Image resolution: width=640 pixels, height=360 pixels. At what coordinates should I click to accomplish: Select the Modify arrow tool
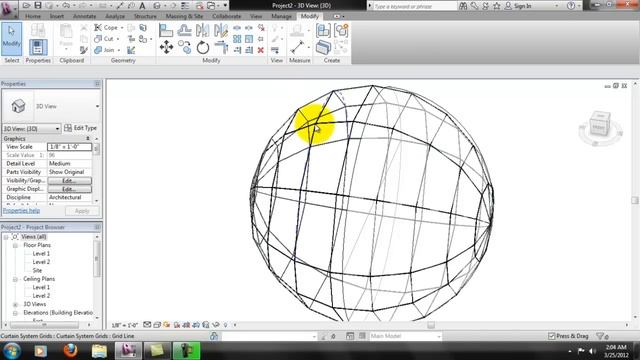click(x=11, y=39)
